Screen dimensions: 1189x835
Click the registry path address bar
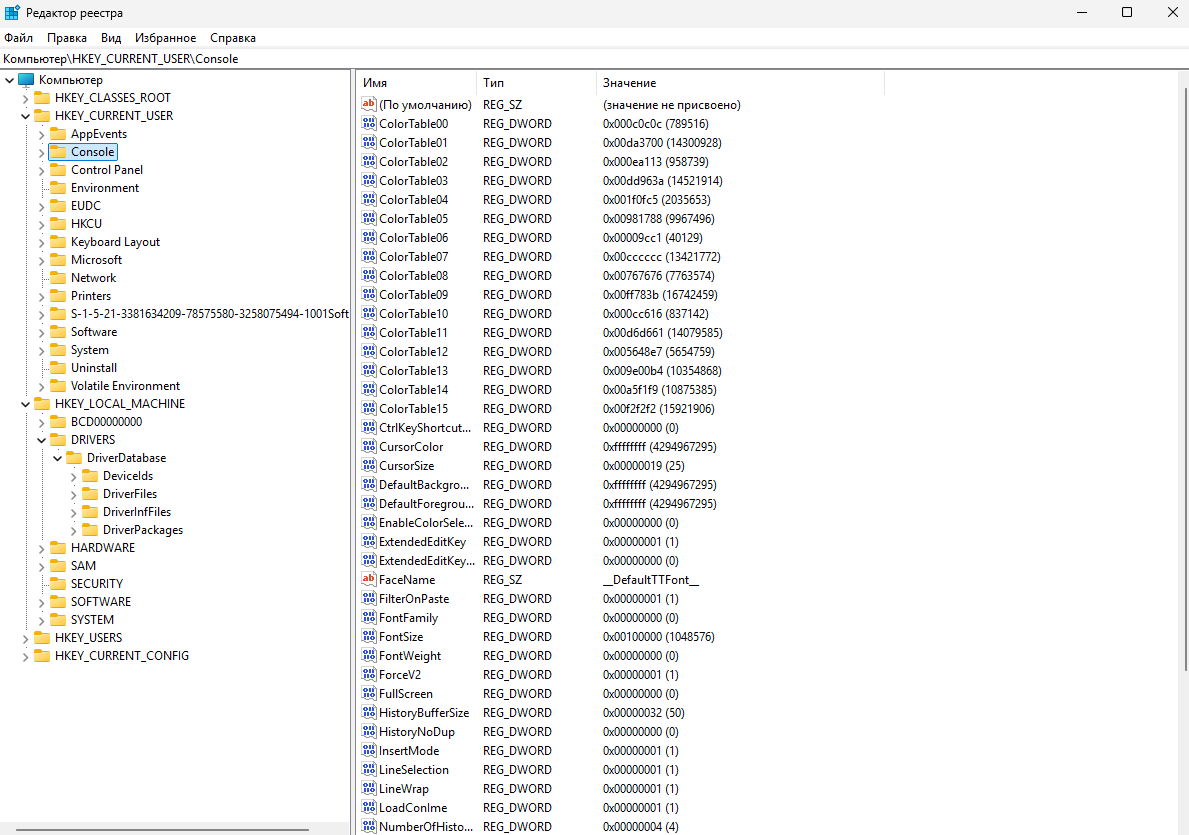tap(594, 58)
